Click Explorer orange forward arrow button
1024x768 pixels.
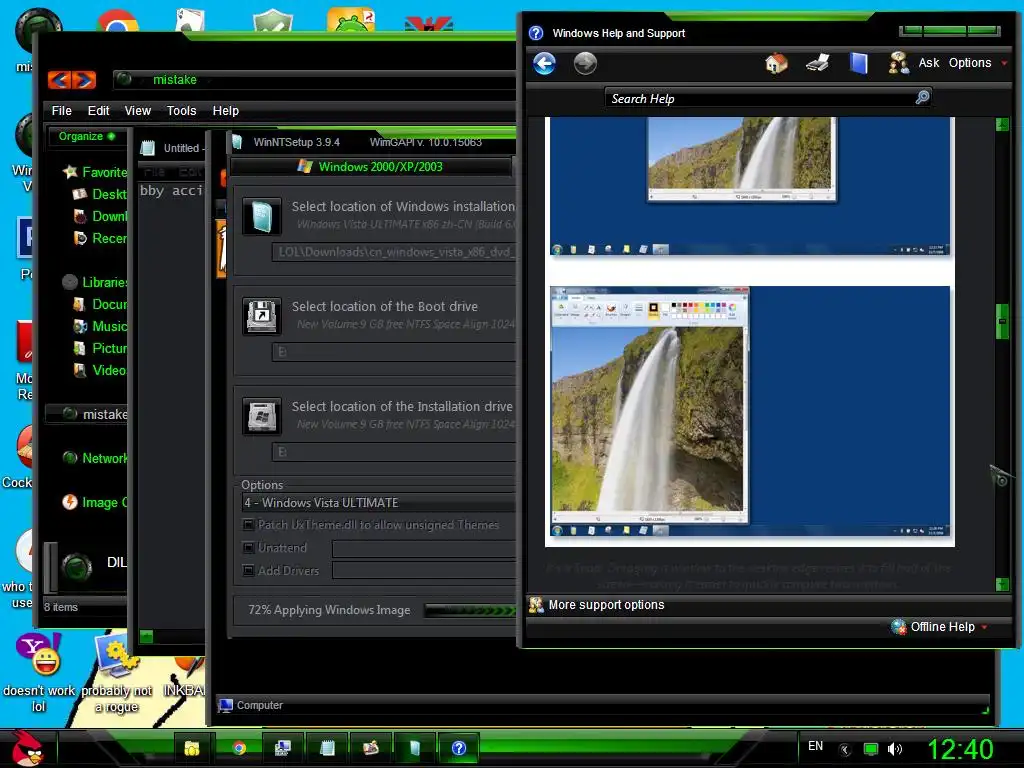pyautogui.click(x=84, y=80)
